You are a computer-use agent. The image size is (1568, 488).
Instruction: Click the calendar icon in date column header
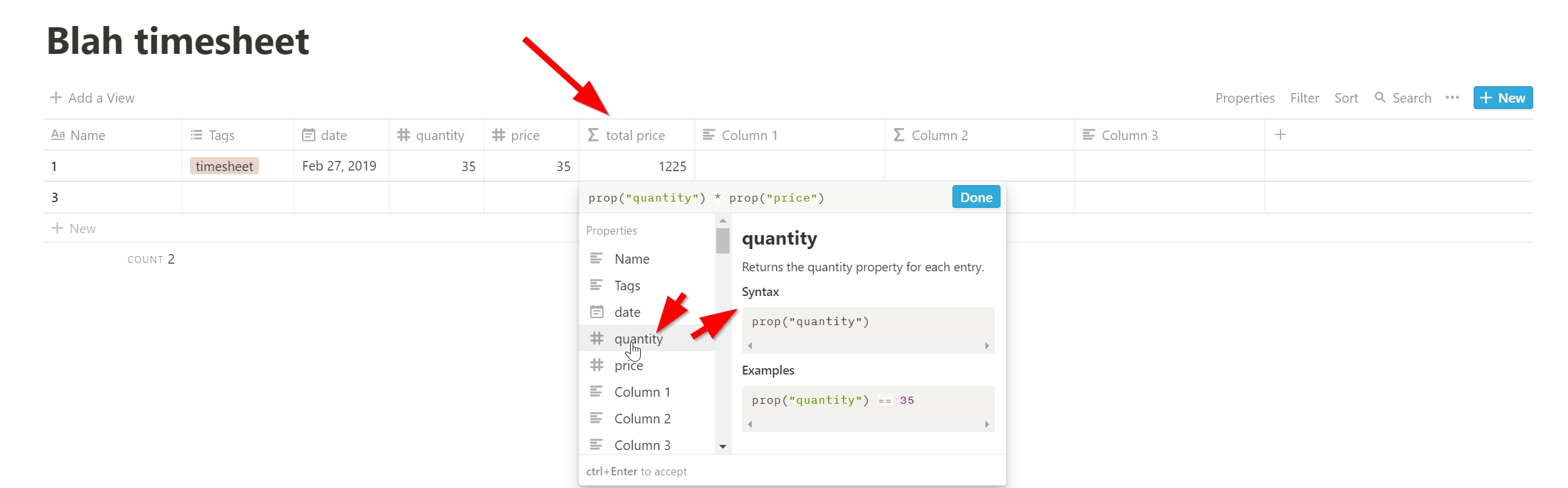coord(308,135)
